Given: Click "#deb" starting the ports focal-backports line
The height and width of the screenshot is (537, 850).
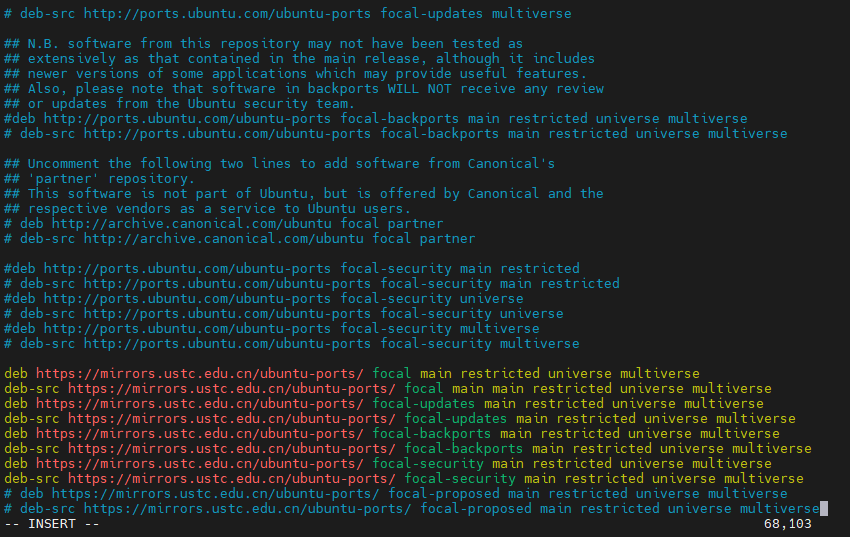Looking at the screenshot, I should 20,119.
